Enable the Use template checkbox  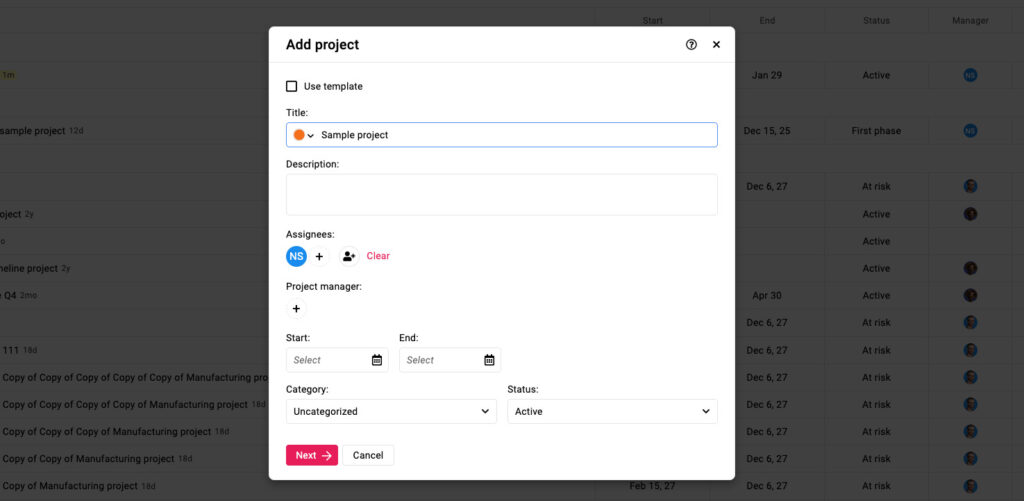tap(291, 86)
